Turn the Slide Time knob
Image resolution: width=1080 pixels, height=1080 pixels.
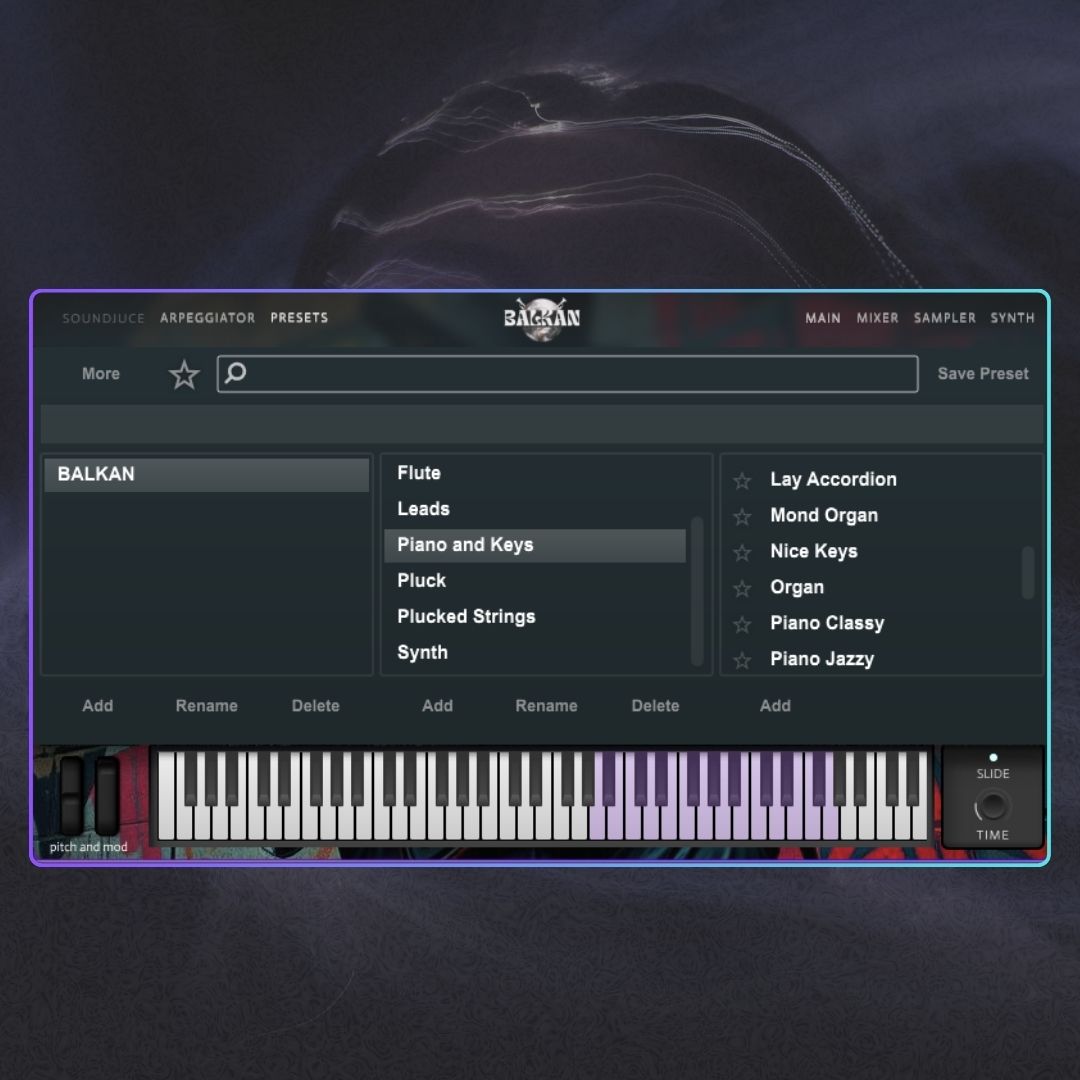coord(992,806)
